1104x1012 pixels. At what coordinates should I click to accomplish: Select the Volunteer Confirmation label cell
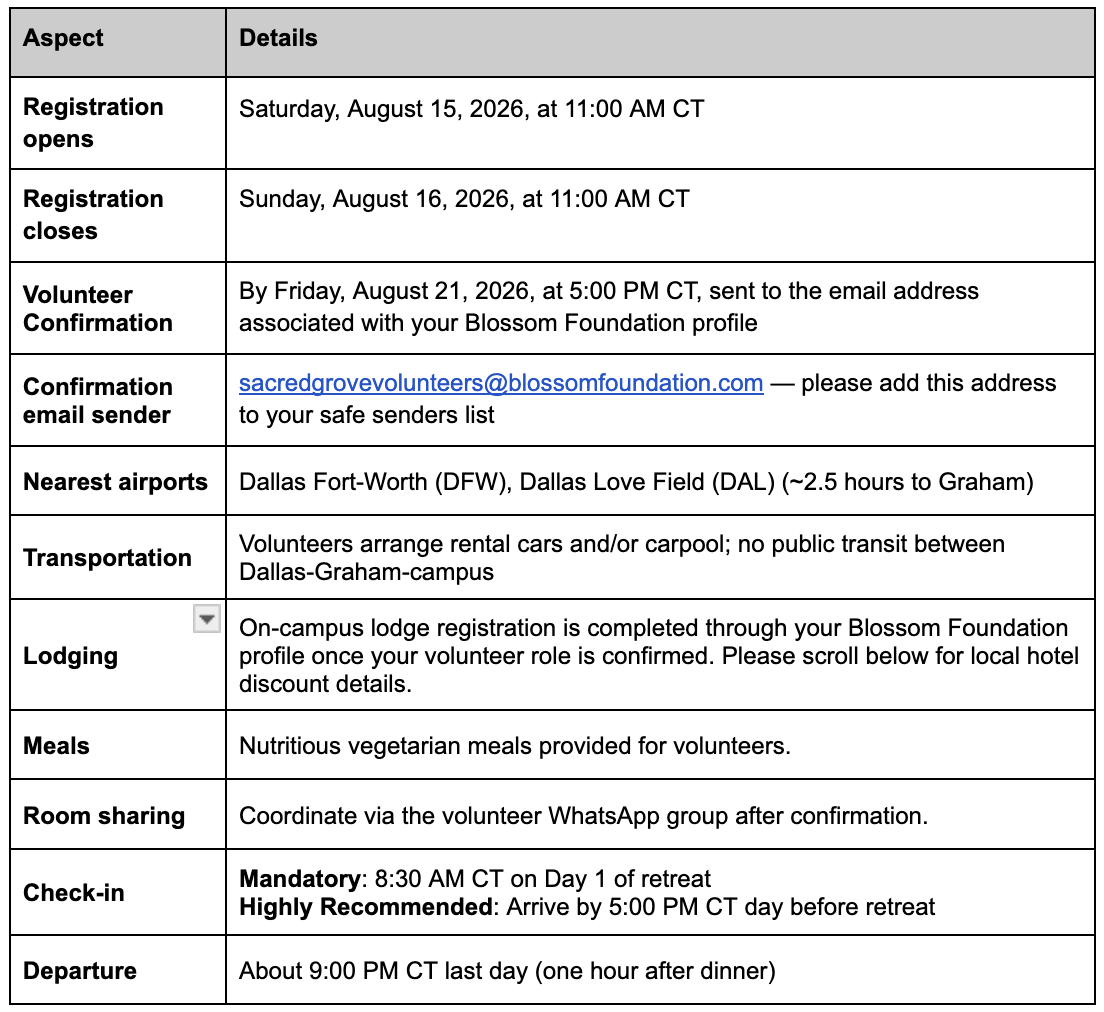click(x=118, y=308)
